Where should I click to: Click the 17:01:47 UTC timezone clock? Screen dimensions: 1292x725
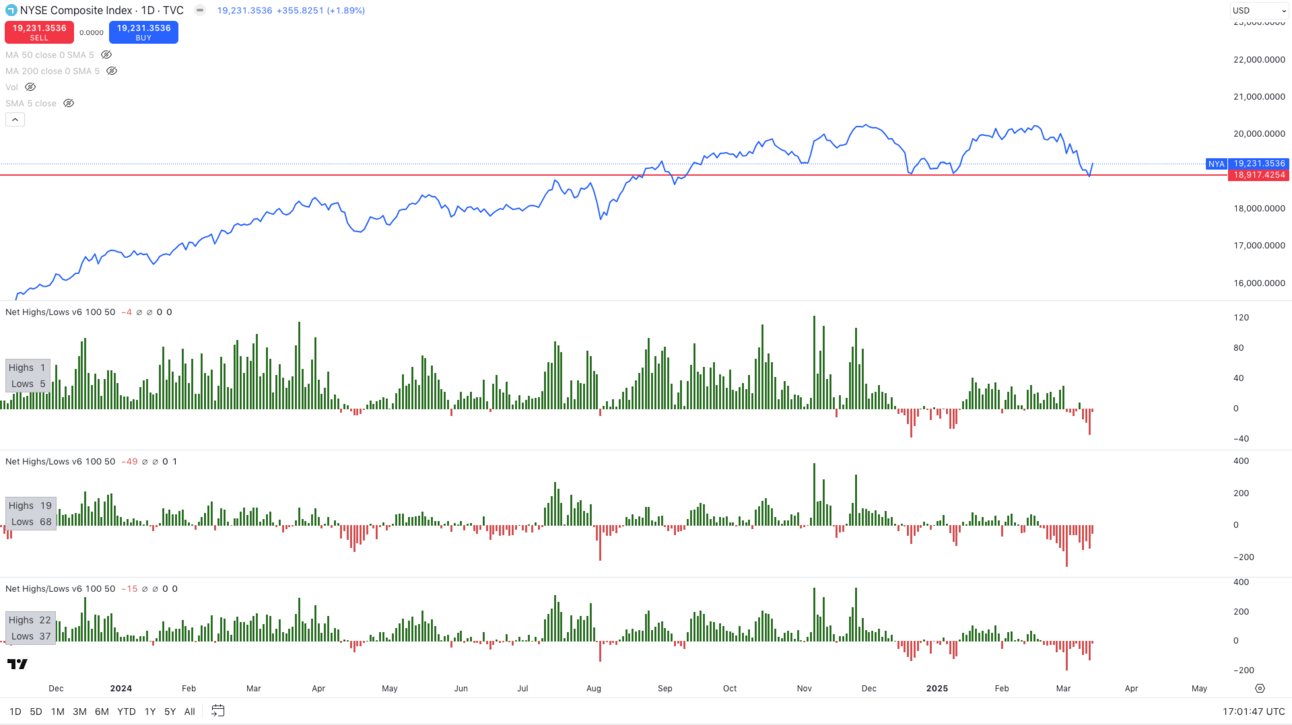point(1254,712)
